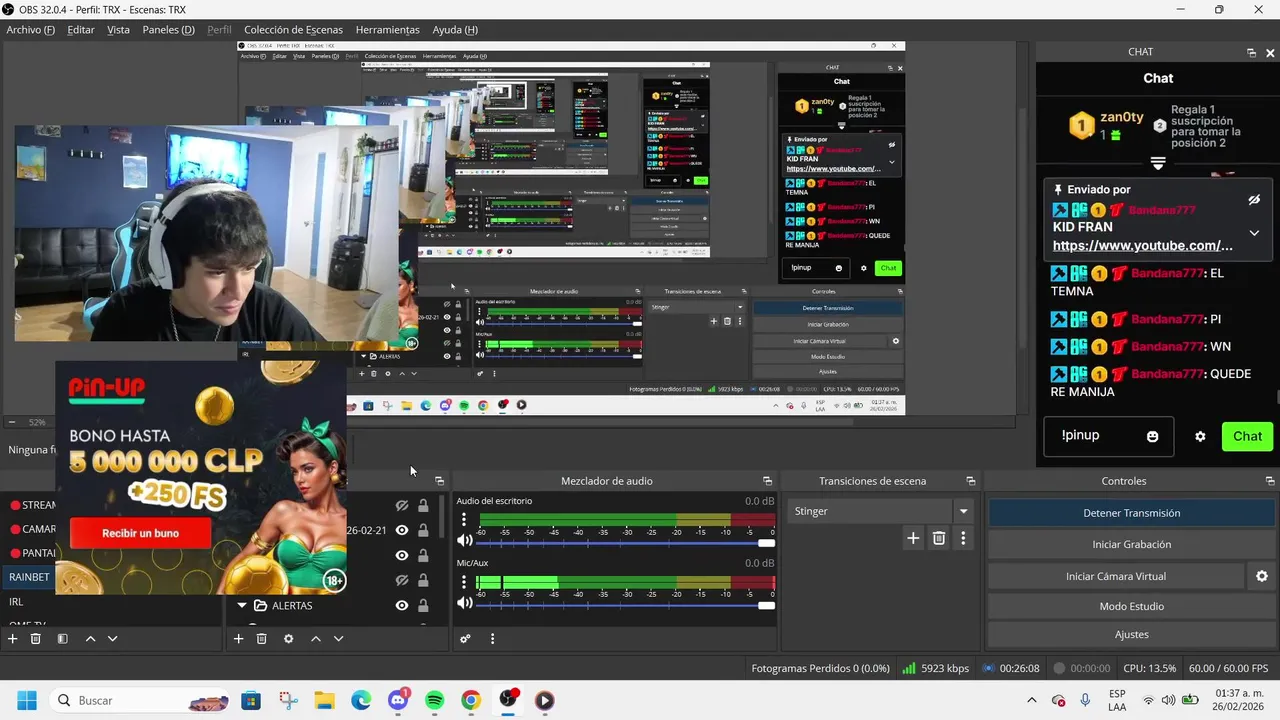Move scene up with the arrow icon
1280x720 pixels.
(90, 638)
